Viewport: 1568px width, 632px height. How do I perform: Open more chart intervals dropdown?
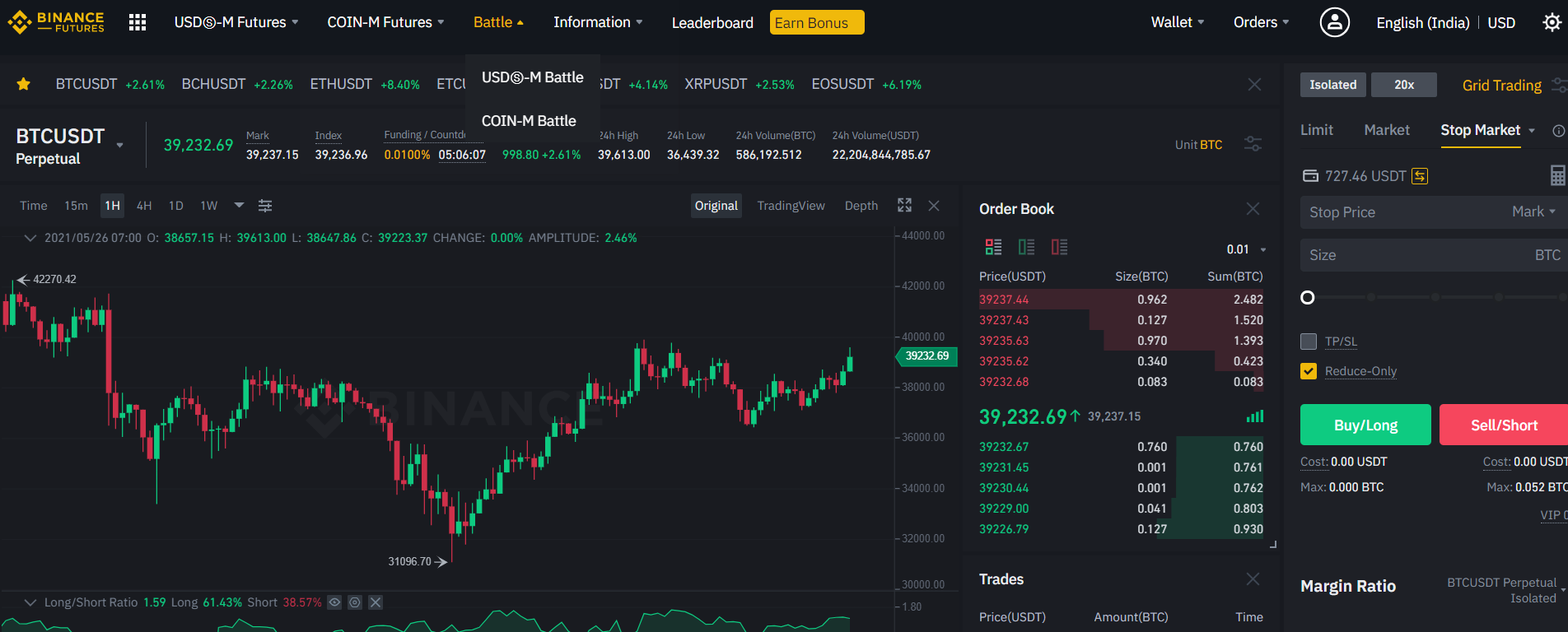coord(239,206)
